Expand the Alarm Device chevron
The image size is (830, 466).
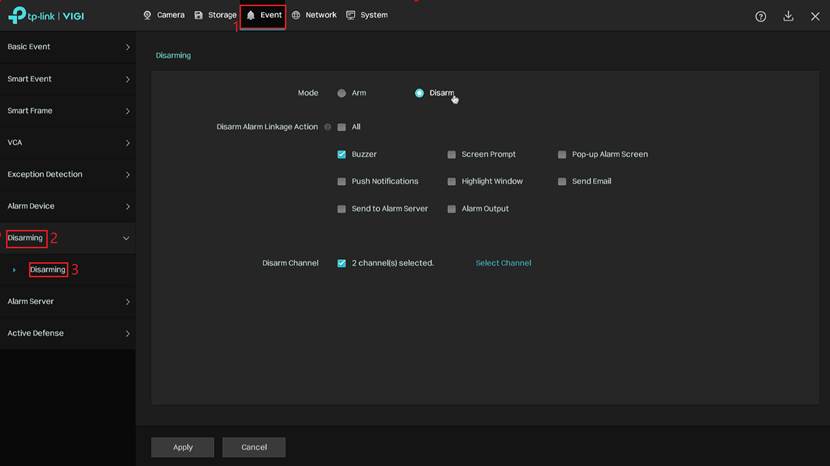pos(128,207)
